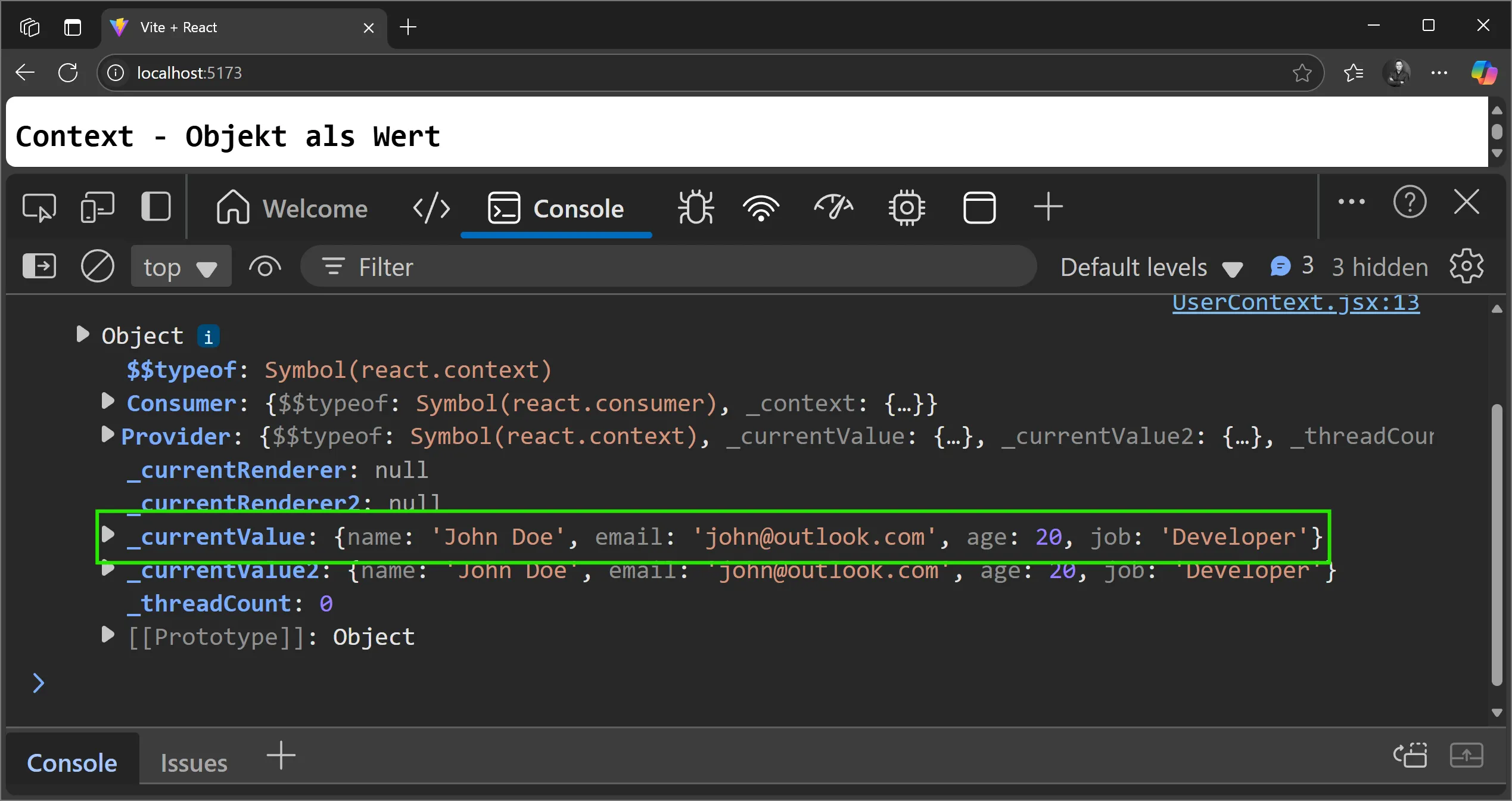
Task: Close the DevTools panel
Action: [x=1466, y=201]
